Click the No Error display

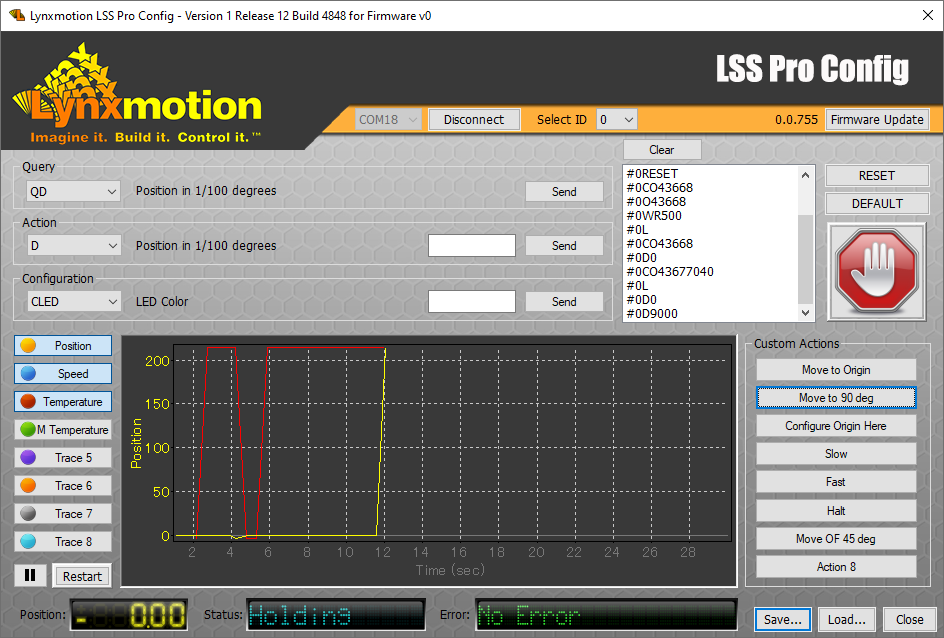tap(606, 615)
